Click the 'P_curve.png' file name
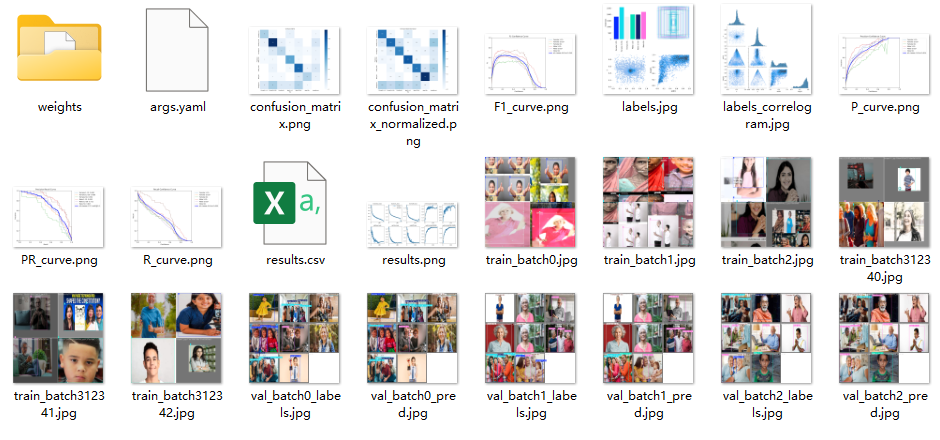This screenshot has width=940, height=440. point(884,108)
